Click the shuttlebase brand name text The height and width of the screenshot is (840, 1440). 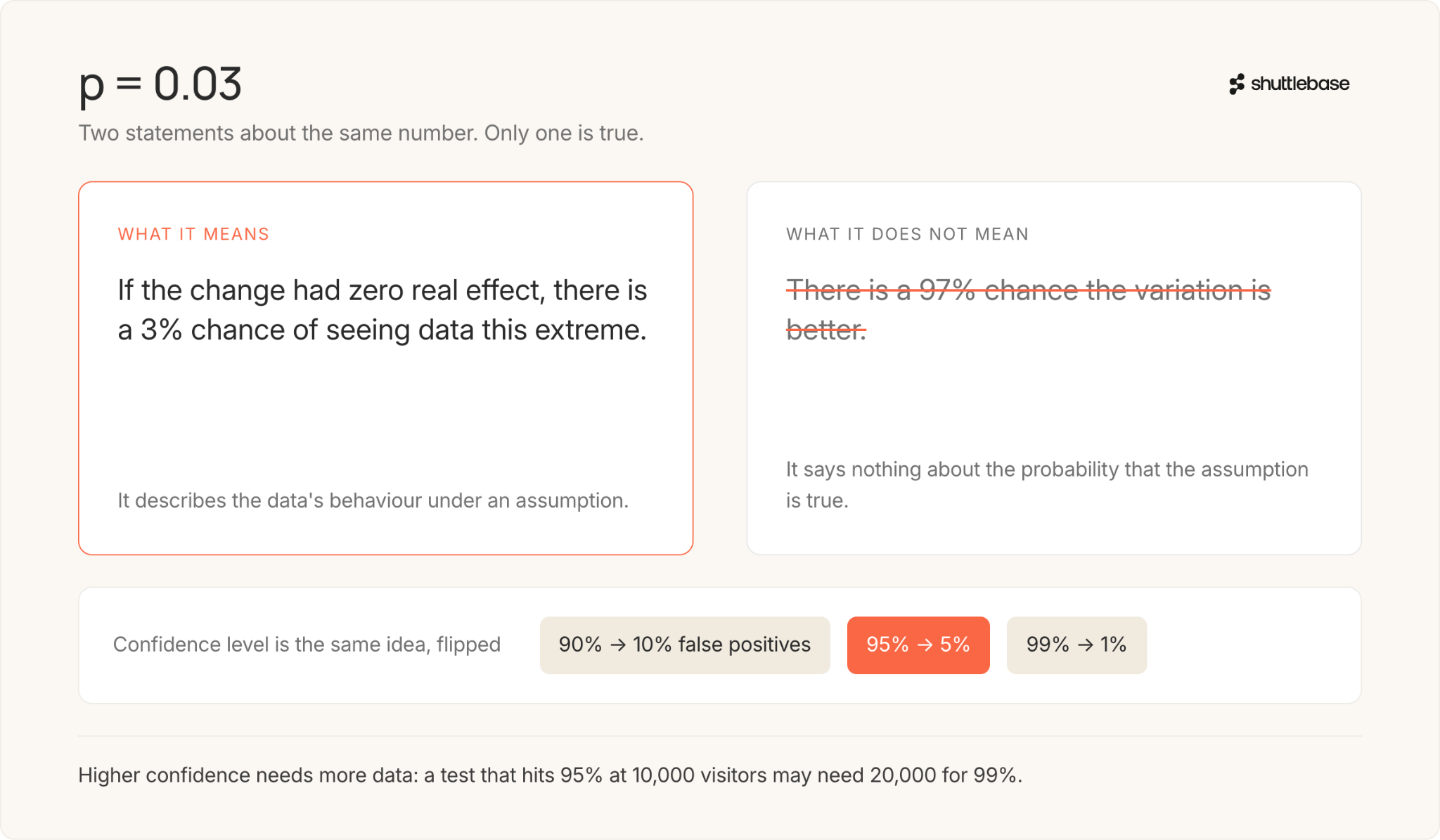point(1300,84)
